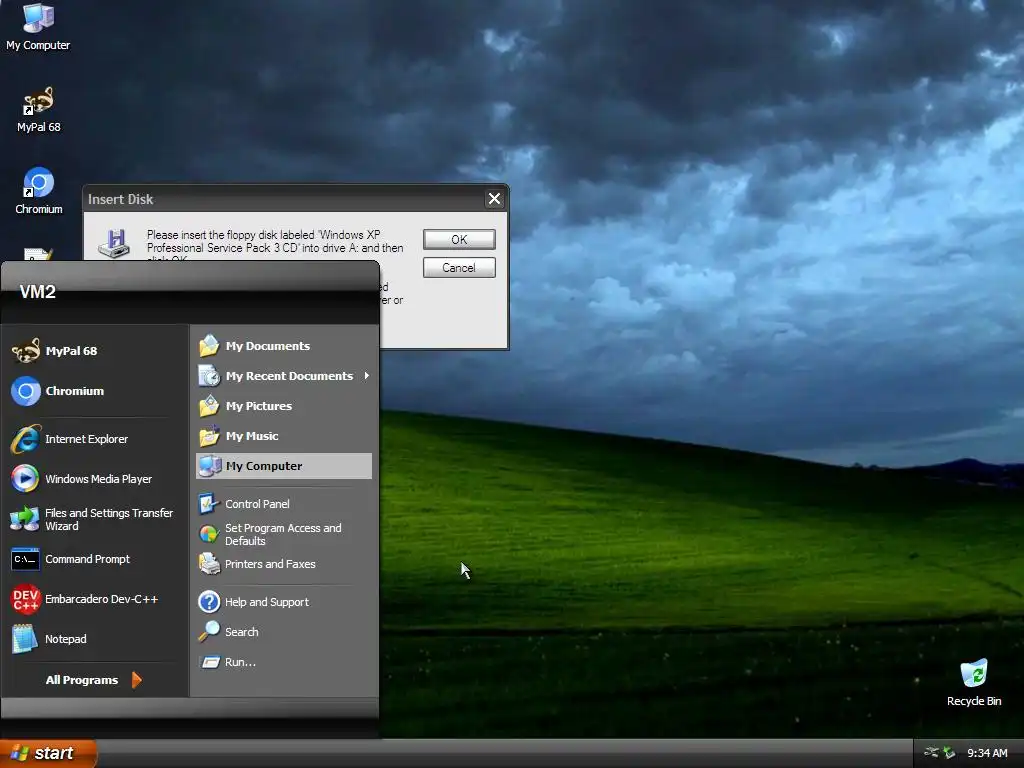
Task: Click network connection tray icon
Action: (931, 753)
